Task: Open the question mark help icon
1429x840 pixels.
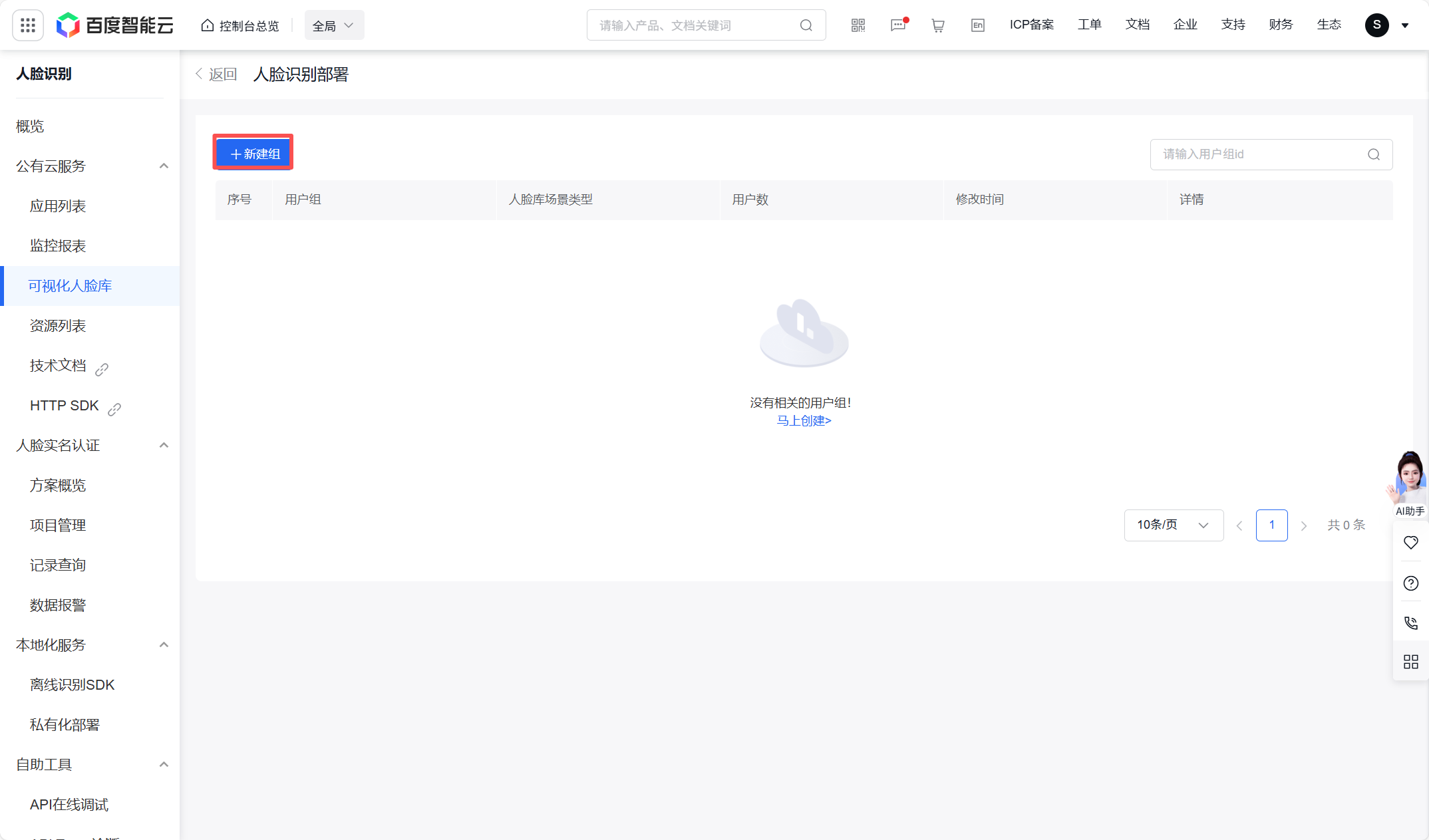Action: (1410, 583)
